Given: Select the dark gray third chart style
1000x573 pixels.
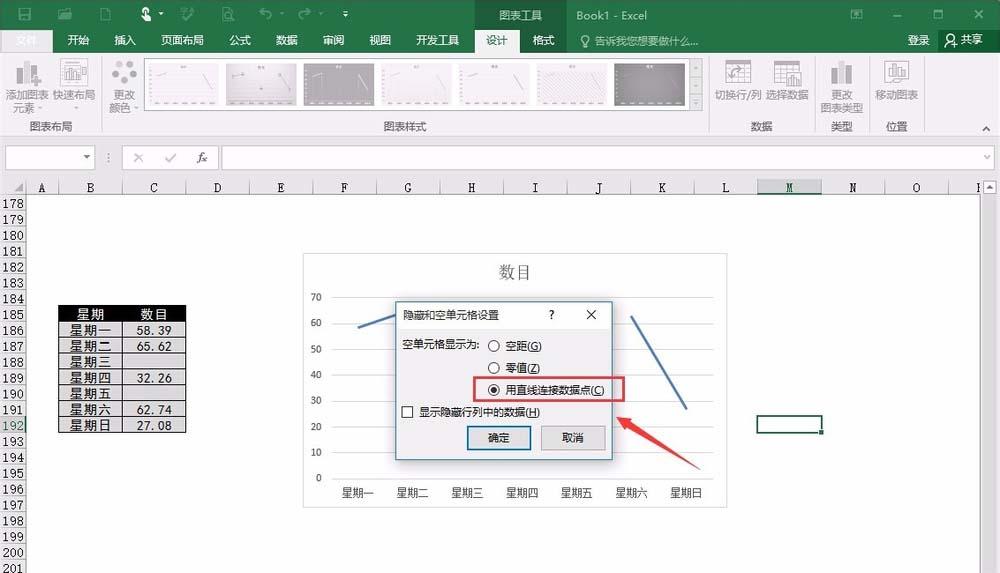Looking at the screenshot, I should pyautogui.click(x=339, y=84).
